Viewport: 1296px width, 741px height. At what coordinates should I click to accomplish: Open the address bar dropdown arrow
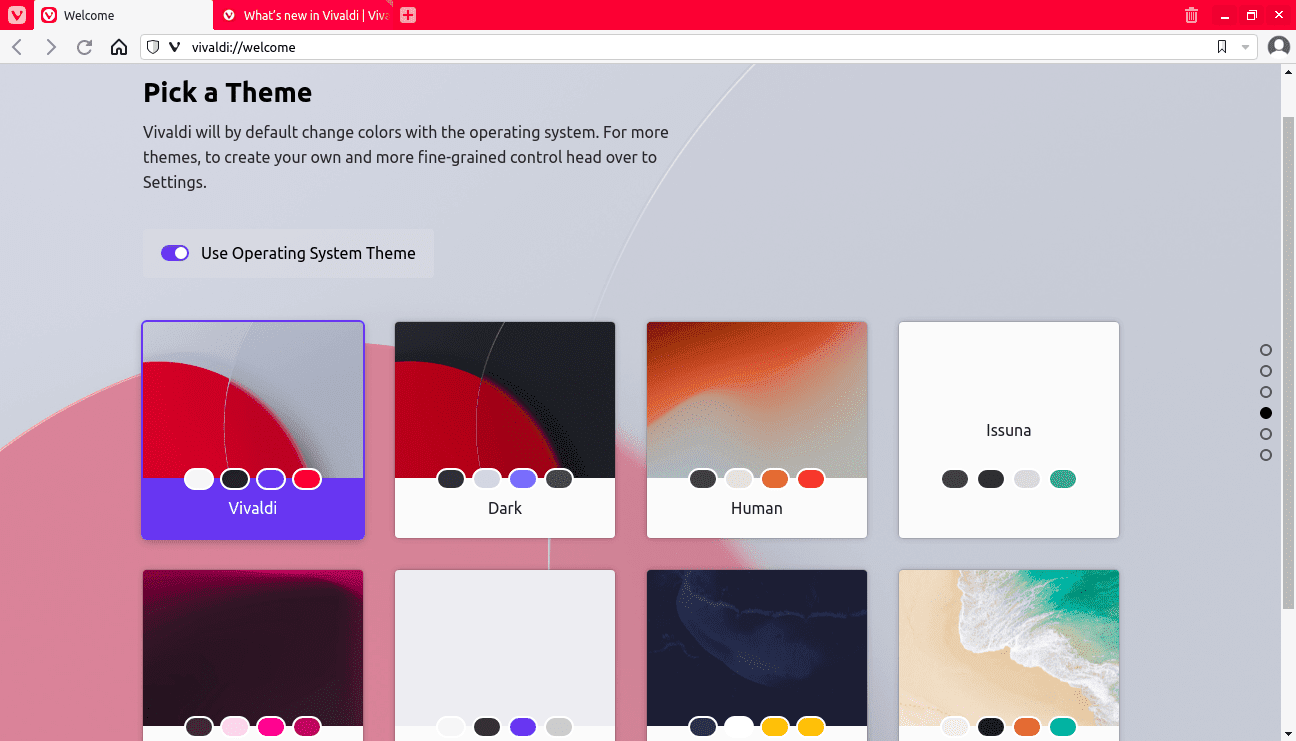(x=1245, y=46)
